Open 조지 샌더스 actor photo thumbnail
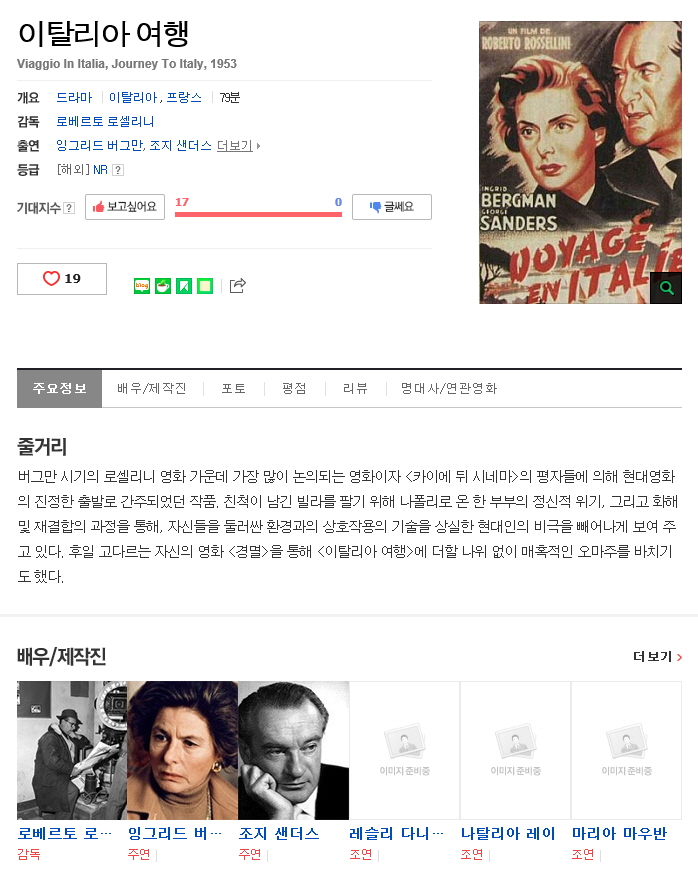This screenshot has height=877, width=698. tap(294, 751)
